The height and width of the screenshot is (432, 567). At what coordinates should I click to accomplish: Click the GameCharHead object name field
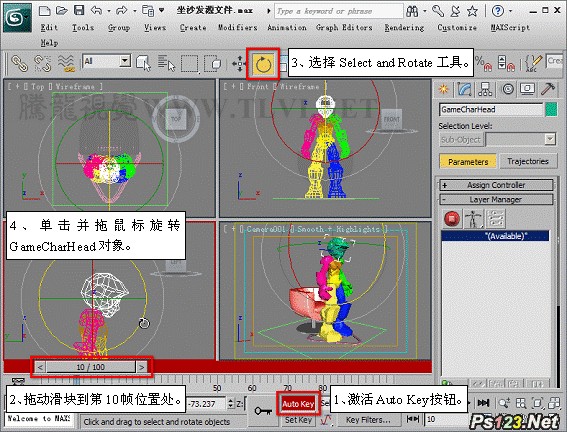[x=491, y=110]
